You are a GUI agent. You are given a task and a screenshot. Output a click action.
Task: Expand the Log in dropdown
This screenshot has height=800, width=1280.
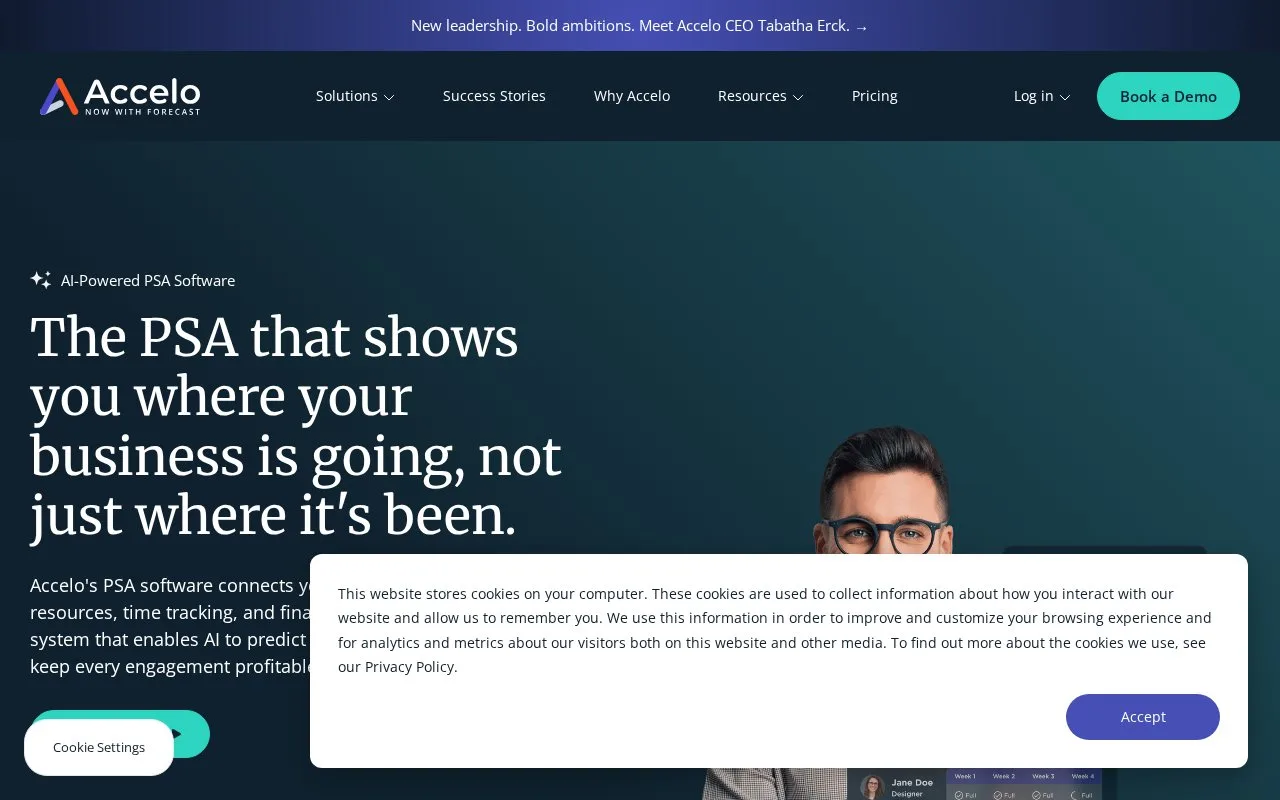(x=1042, y=96)
